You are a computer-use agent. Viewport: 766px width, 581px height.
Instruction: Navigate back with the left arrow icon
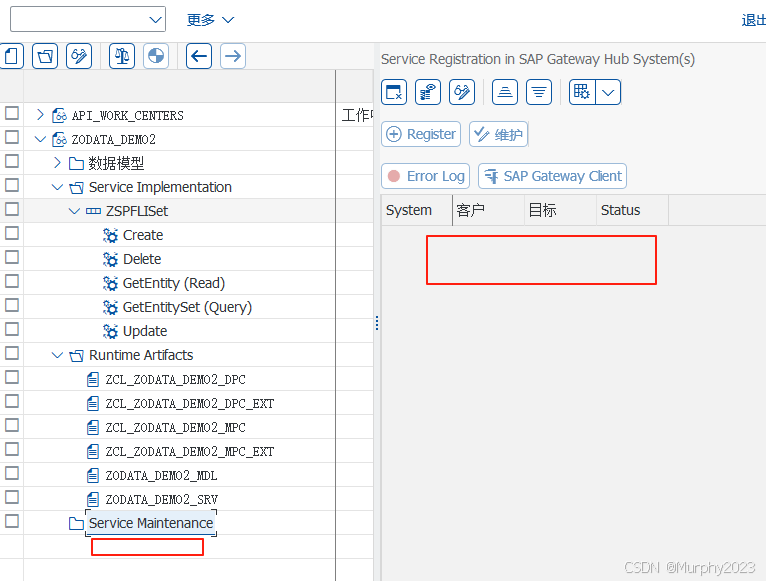[199, 56]
